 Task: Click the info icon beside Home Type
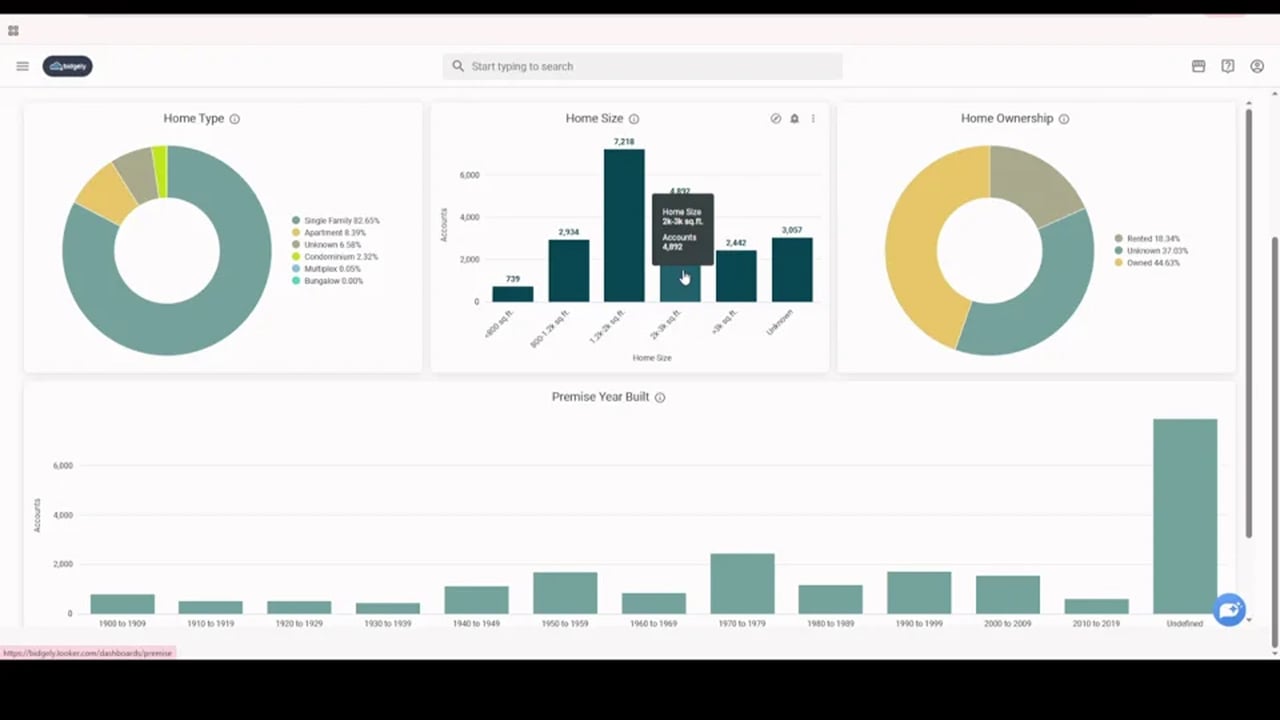click(x=235, y=119)
